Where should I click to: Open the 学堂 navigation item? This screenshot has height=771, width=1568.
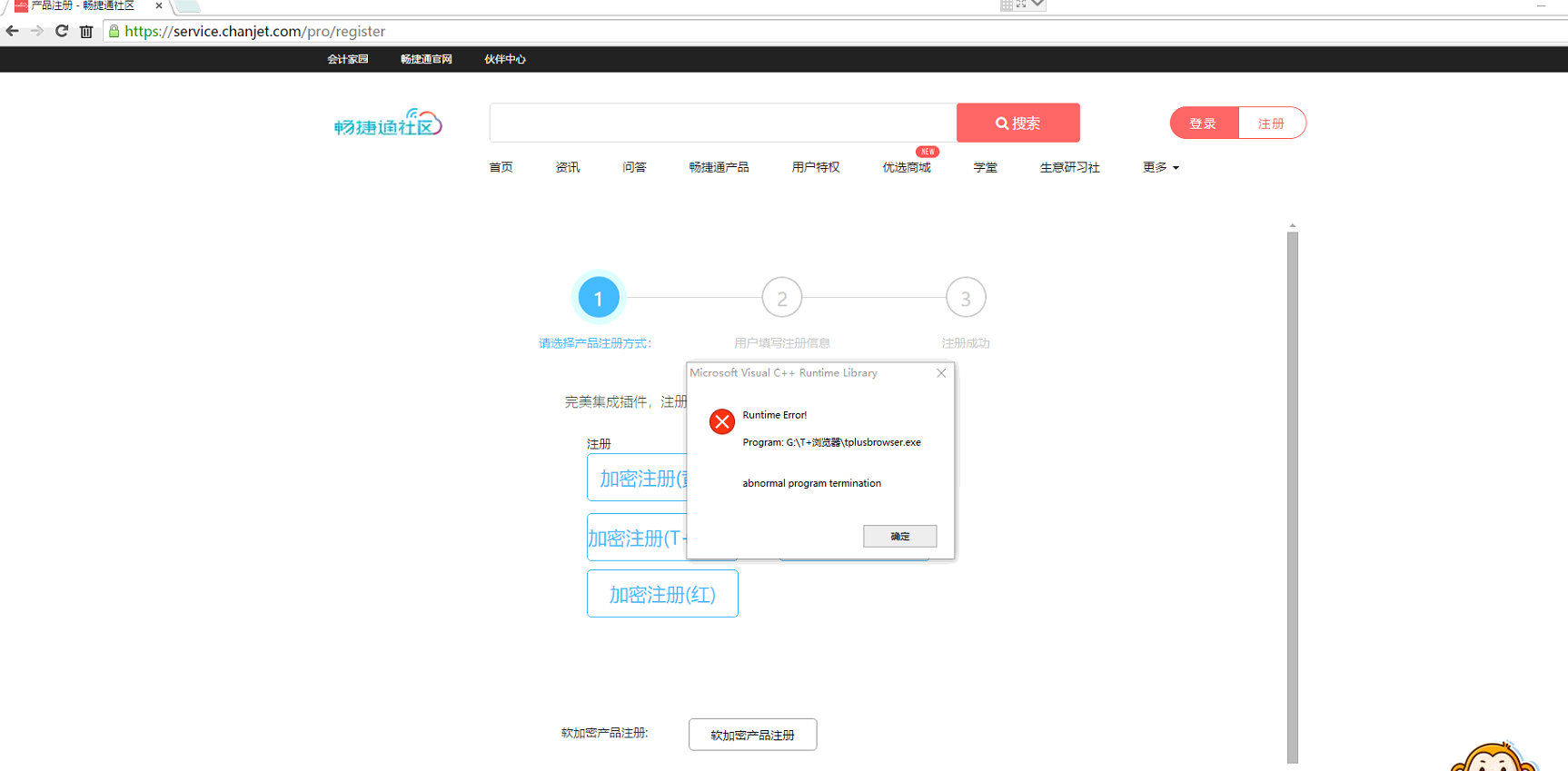point(986,167)
